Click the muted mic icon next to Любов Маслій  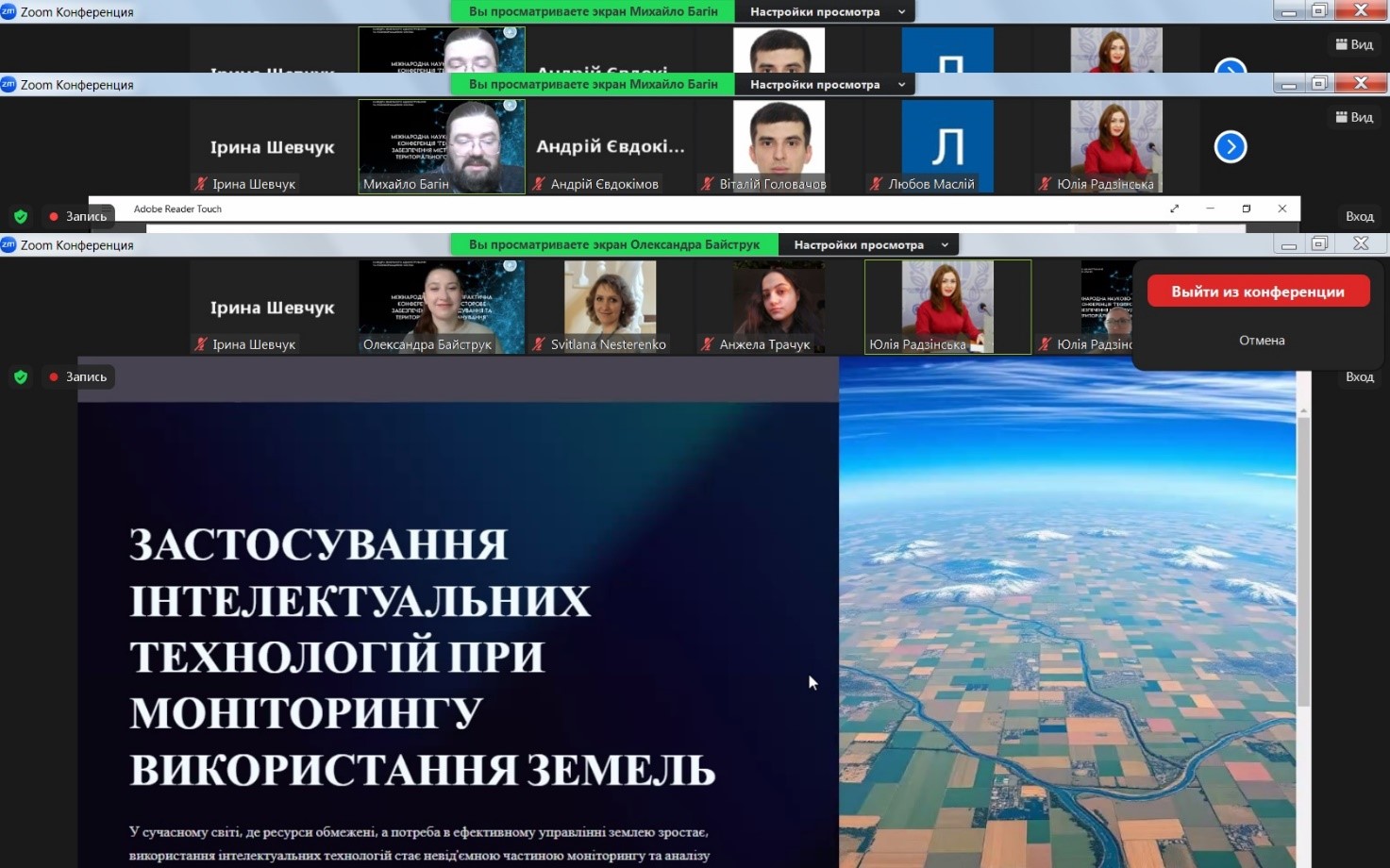coord(877,184)
